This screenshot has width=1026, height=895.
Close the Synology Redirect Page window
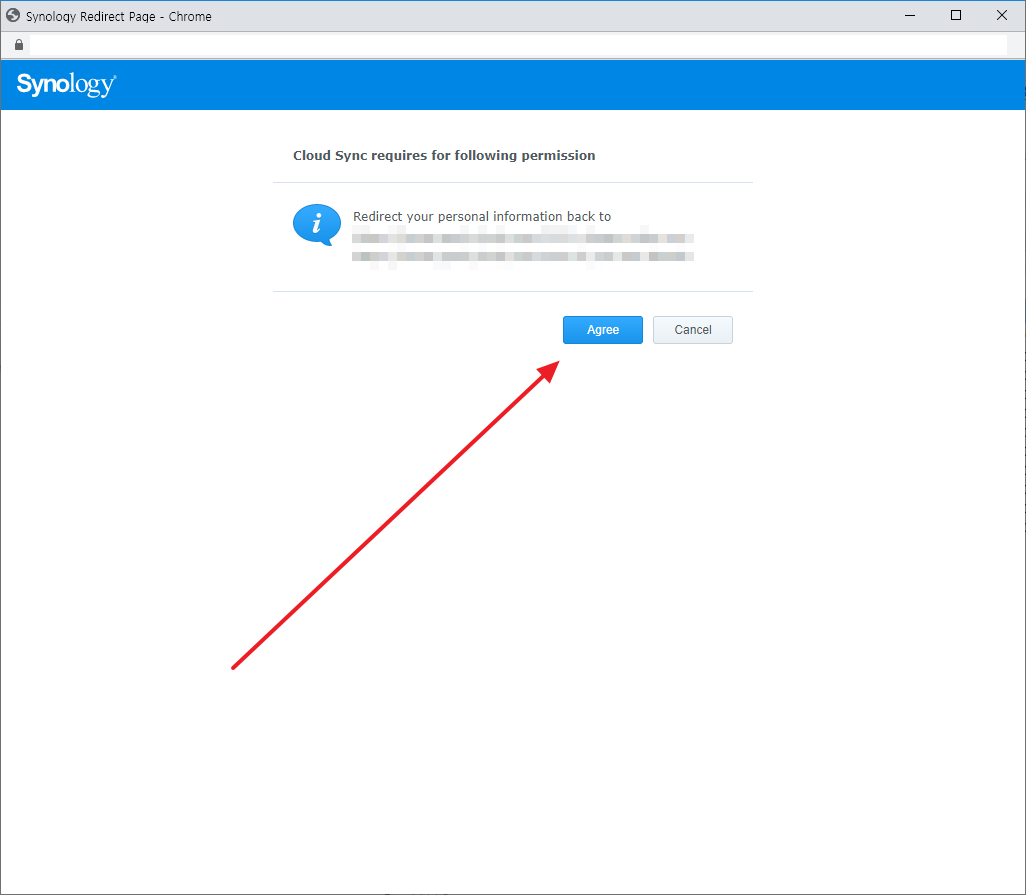tap(1002, 15)
